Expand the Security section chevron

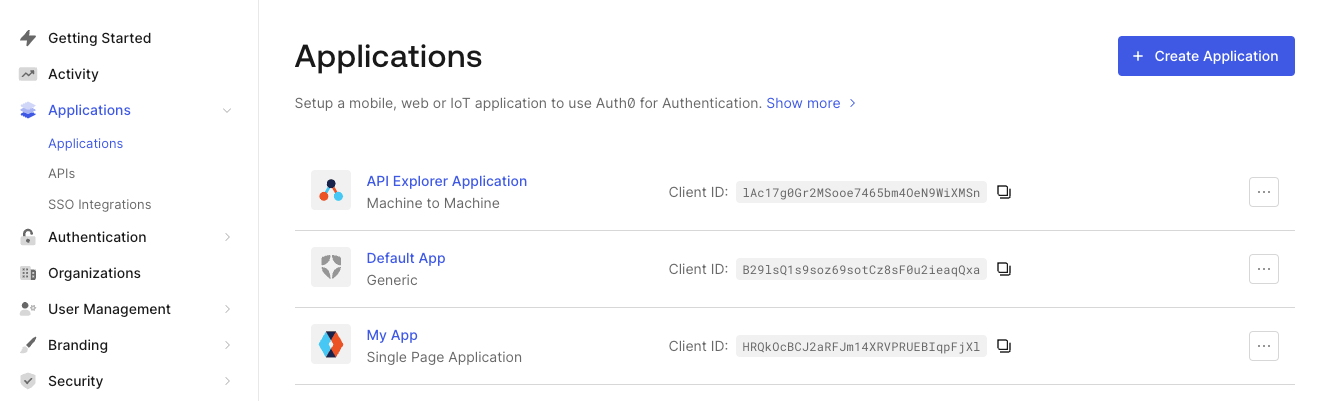click(227, 381)
